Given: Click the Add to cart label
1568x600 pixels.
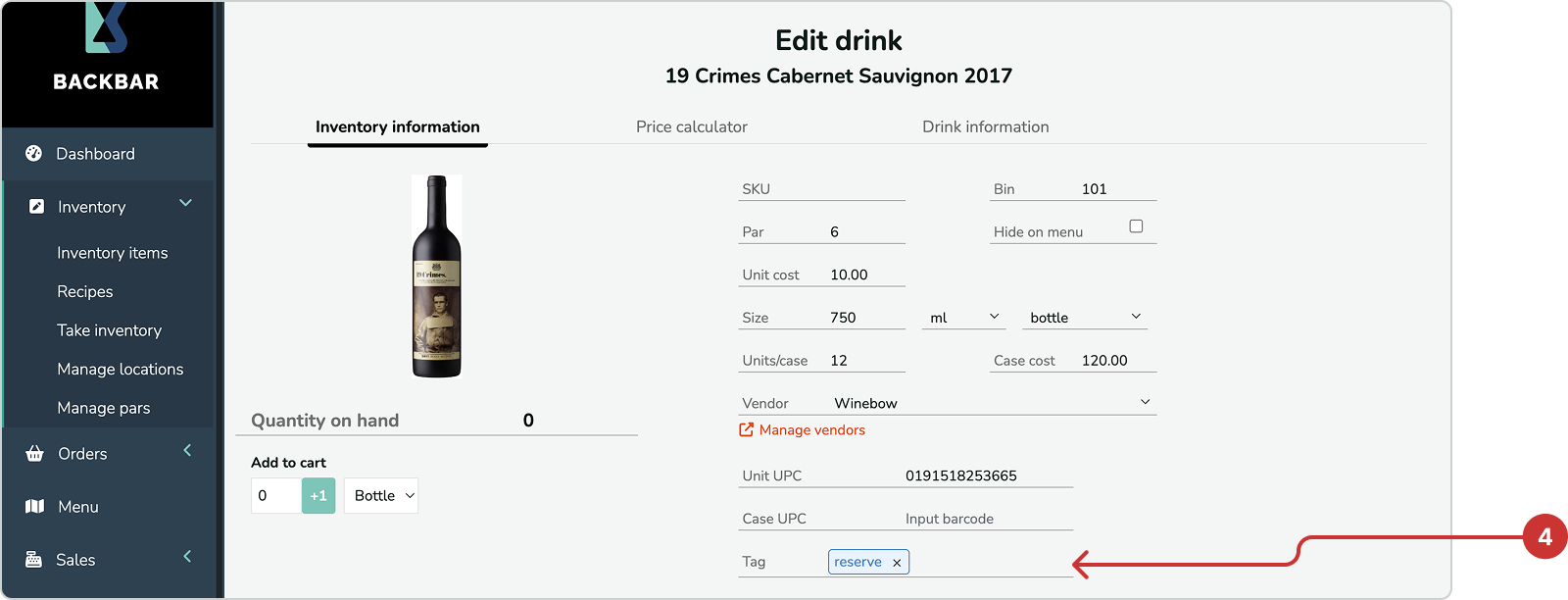Looking at the screenshot, I should coord(288,463).
